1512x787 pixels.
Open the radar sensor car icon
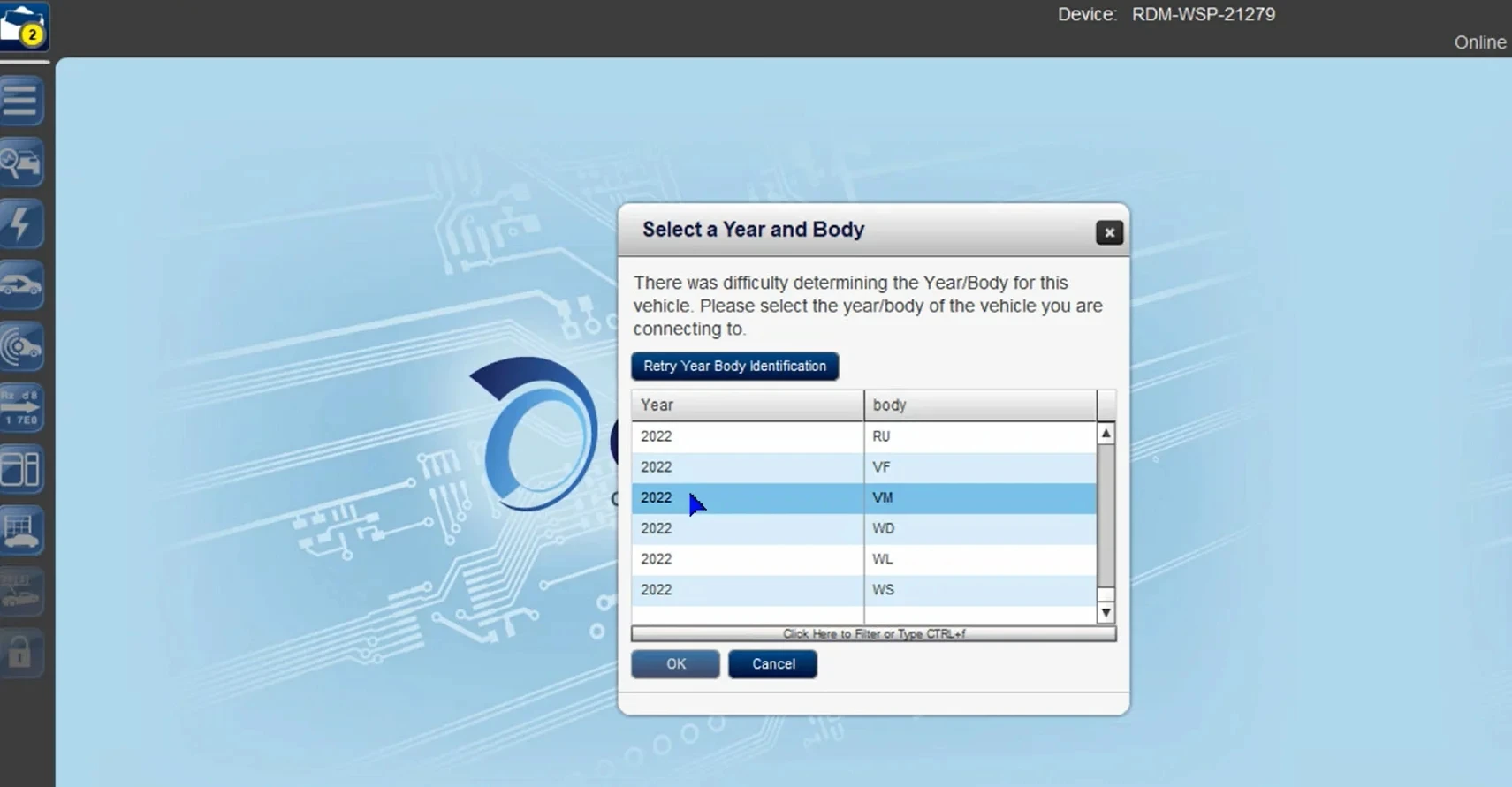21,346
